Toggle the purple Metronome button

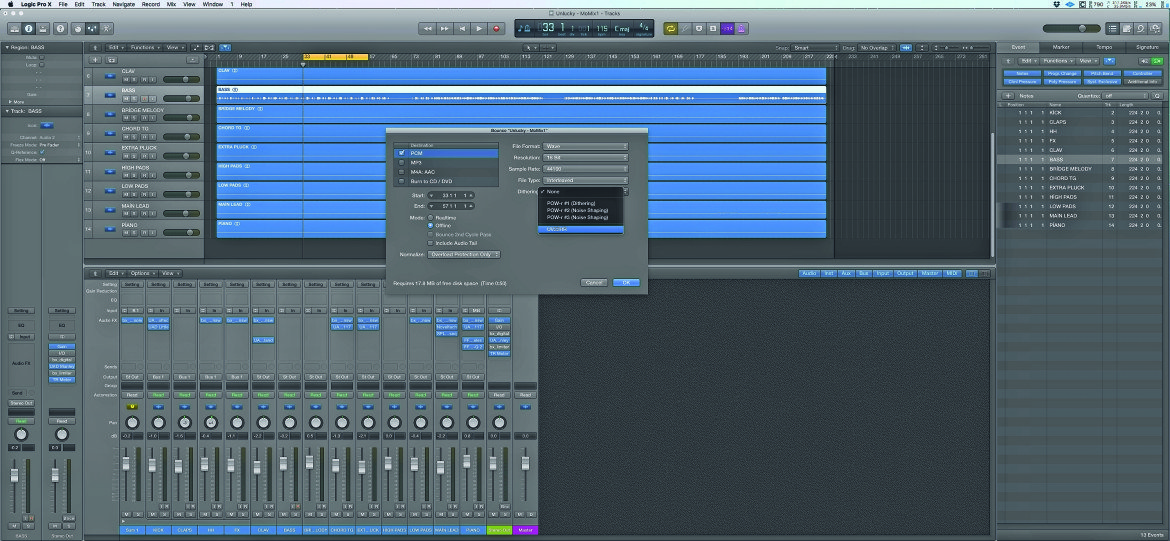(742, 28)
